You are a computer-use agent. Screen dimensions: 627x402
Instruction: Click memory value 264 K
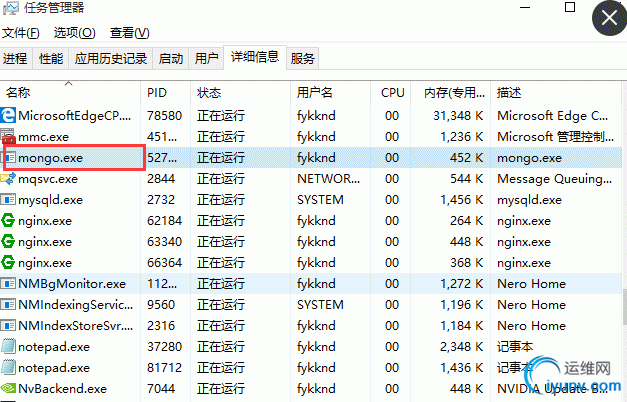click(x=466, y=220)
